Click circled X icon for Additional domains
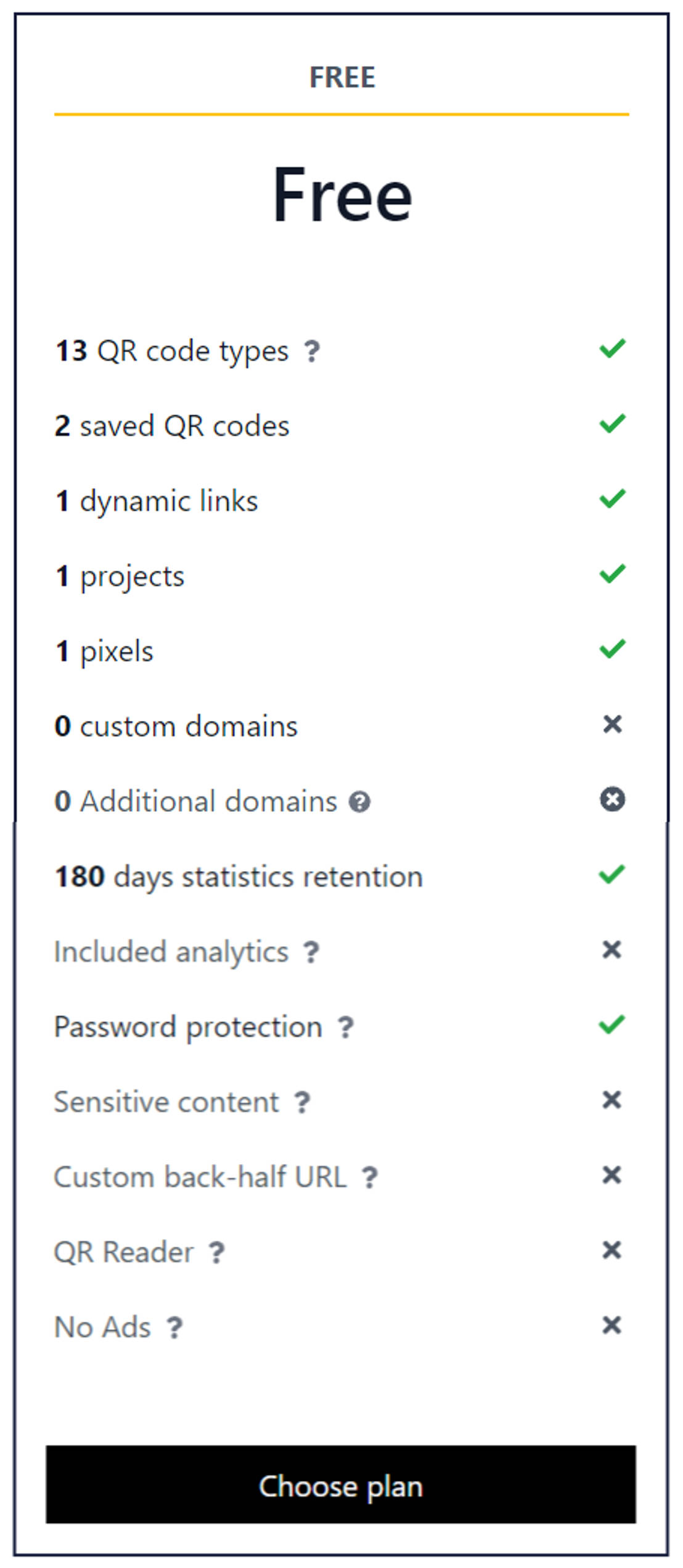683x1568 pixels. (612, 799)
